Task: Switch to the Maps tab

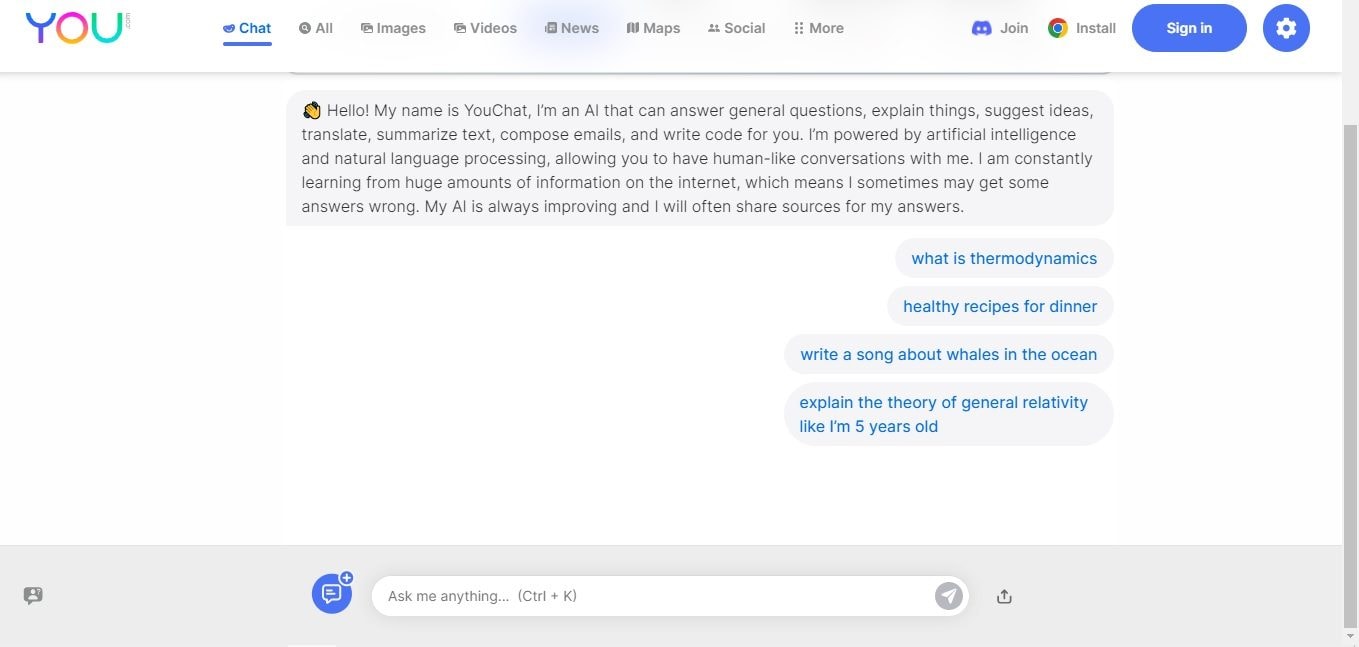Action: tap(653, 28)
